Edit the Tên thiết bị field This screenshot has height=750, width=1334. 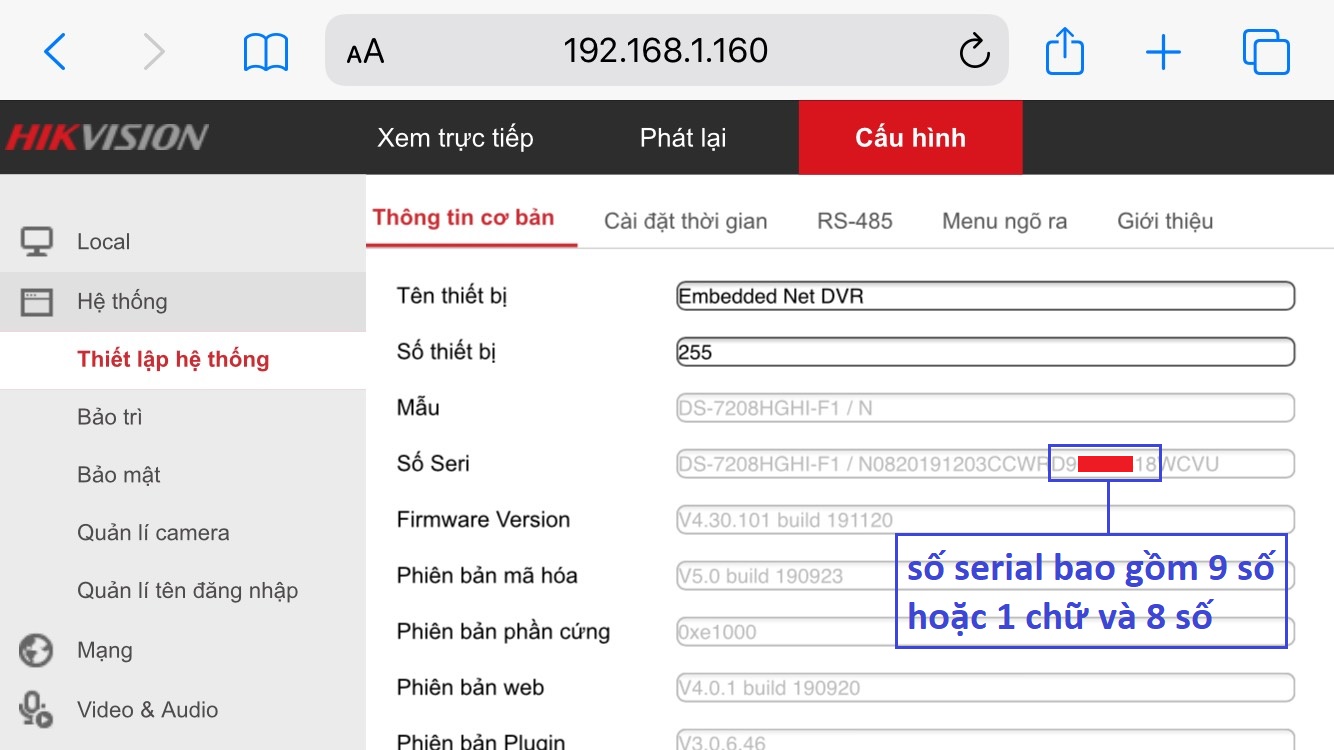tap(985, 296)
